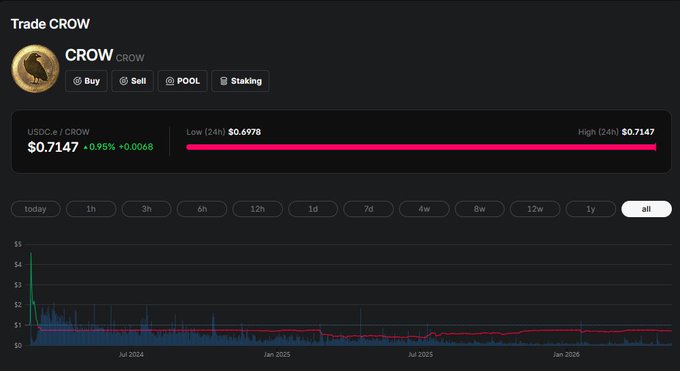This screenshot has height=371, width=680.
Task: Click the Jan 2025 axis label
Action: coord(277,355)
